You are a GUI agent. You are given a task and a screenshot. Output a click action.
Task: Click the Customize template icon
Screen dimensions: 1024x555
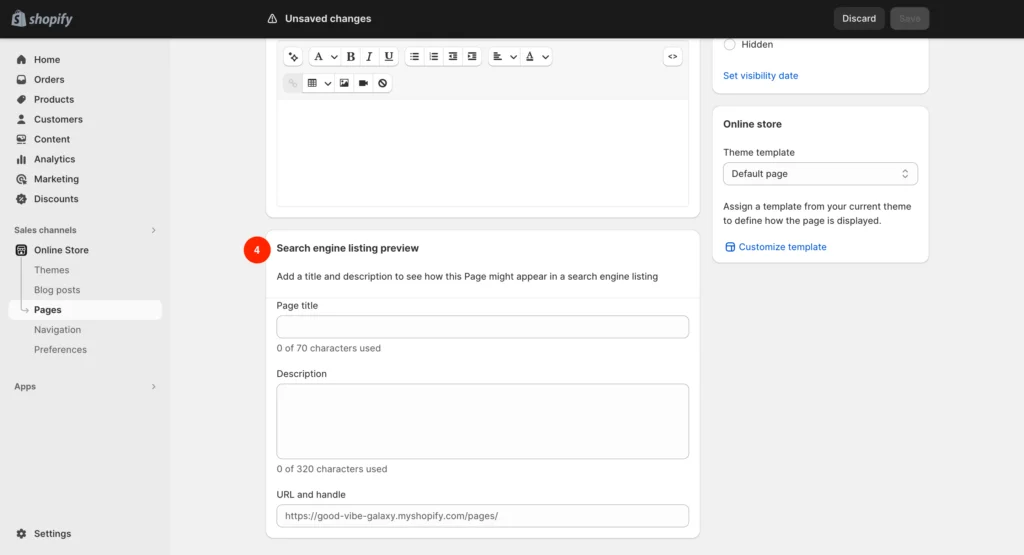pos(730,247)
